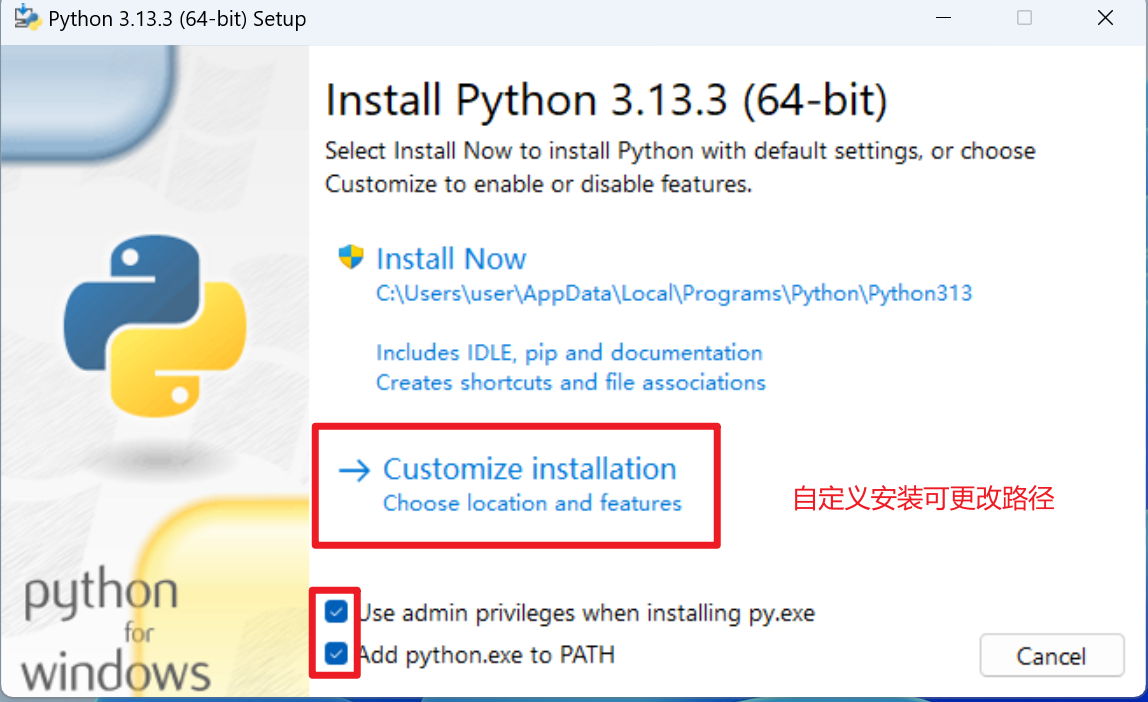The height and width of the screenshot is (702, 1148).
Task: Toggle 'Add python.exe to PATH'
Action: [336, 654]
